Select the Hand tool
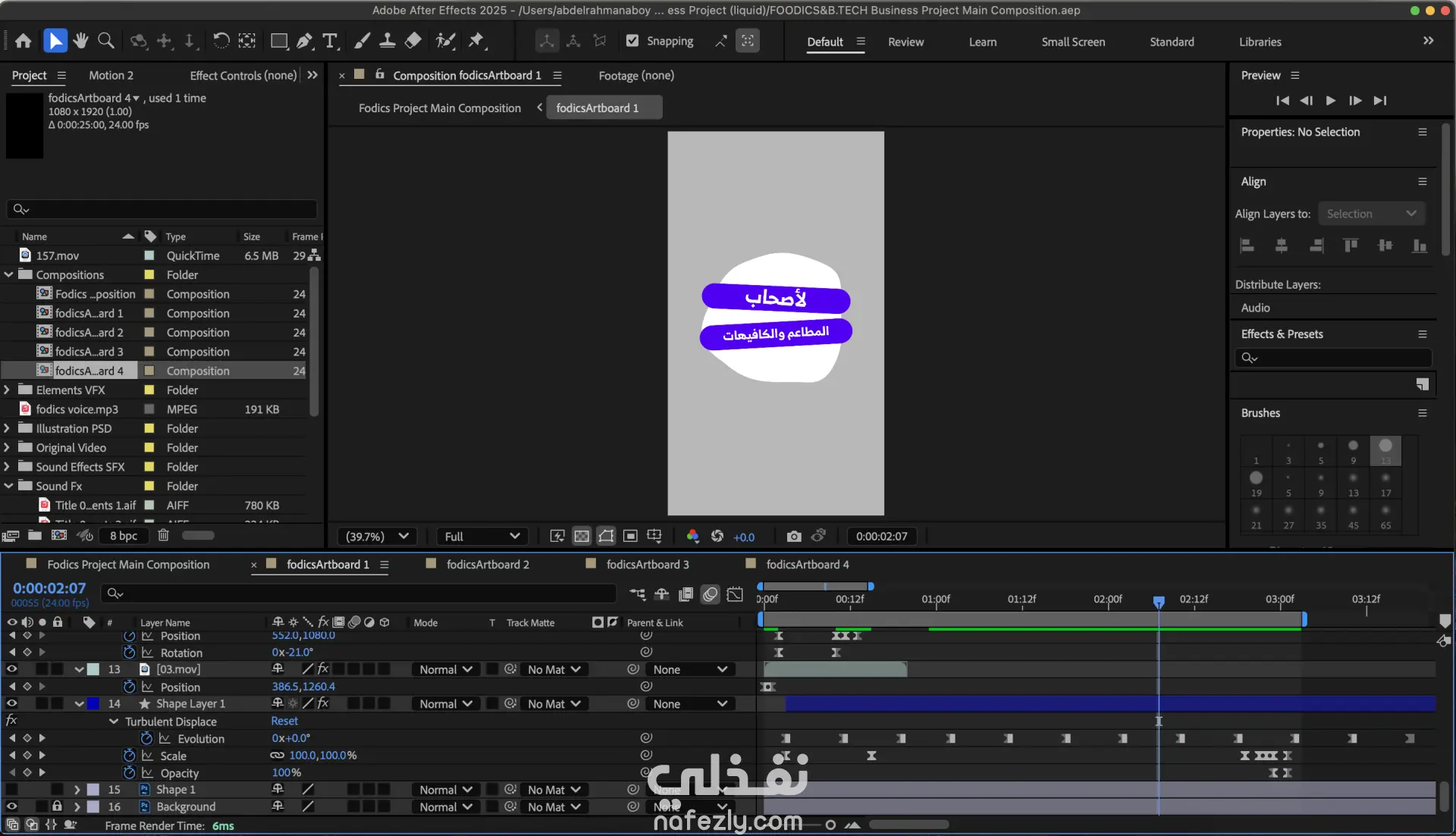Image resolution: width=1456 pixels, height=836 pixels. 80,41
